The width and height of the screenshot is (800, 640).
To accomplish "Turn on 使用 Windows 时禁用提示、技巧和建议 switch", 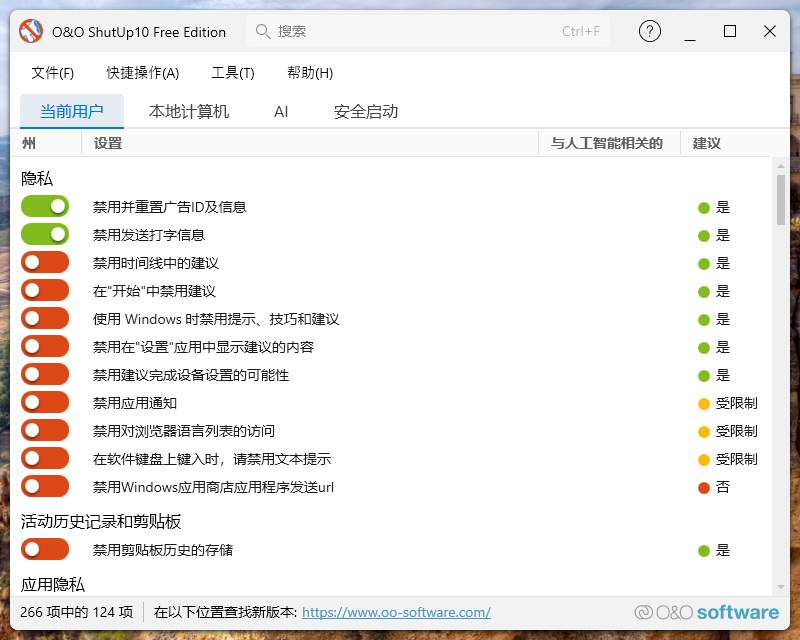I will click(45, 318).
